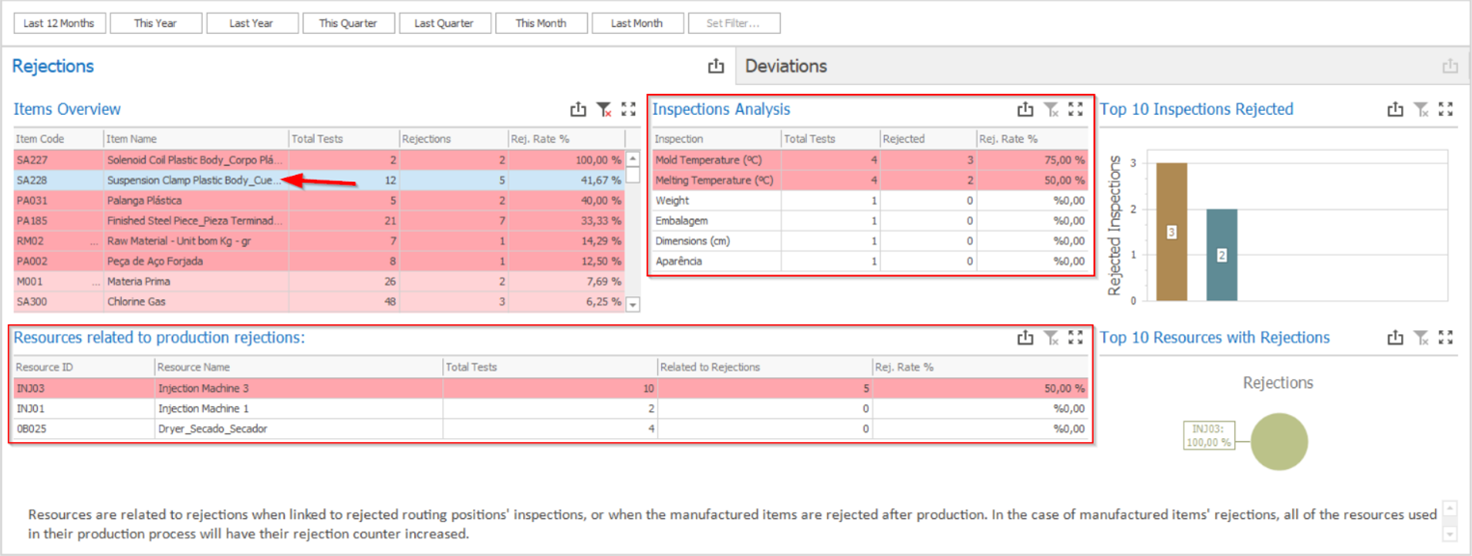Maximize the Top 10 Resources with Rejections panel

pyautogui.click(x=1445, y=338)
